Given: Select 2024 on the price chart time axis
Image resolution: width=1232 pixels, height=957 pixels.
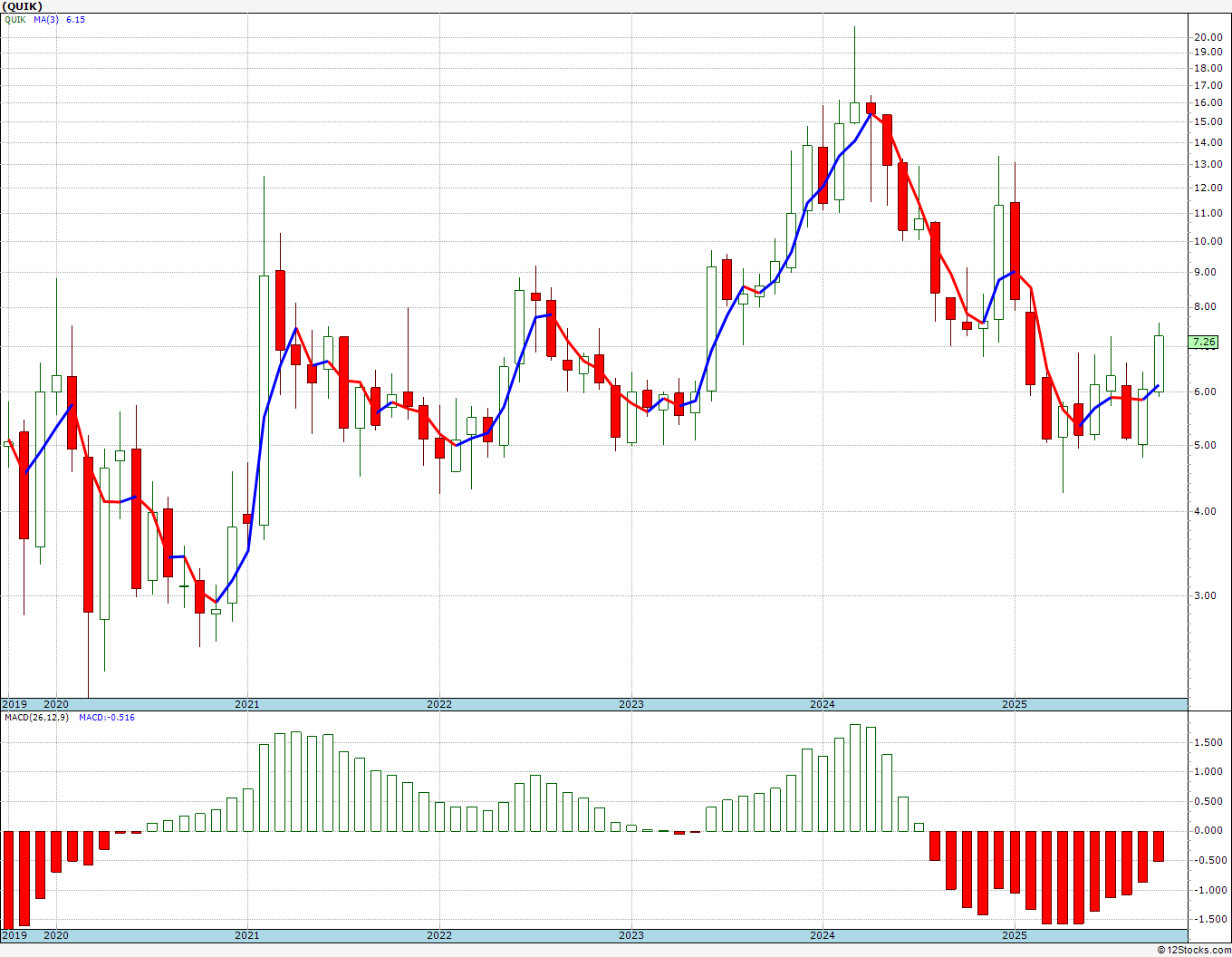Looking at the screenshot, I should click(x=823, y=704).
